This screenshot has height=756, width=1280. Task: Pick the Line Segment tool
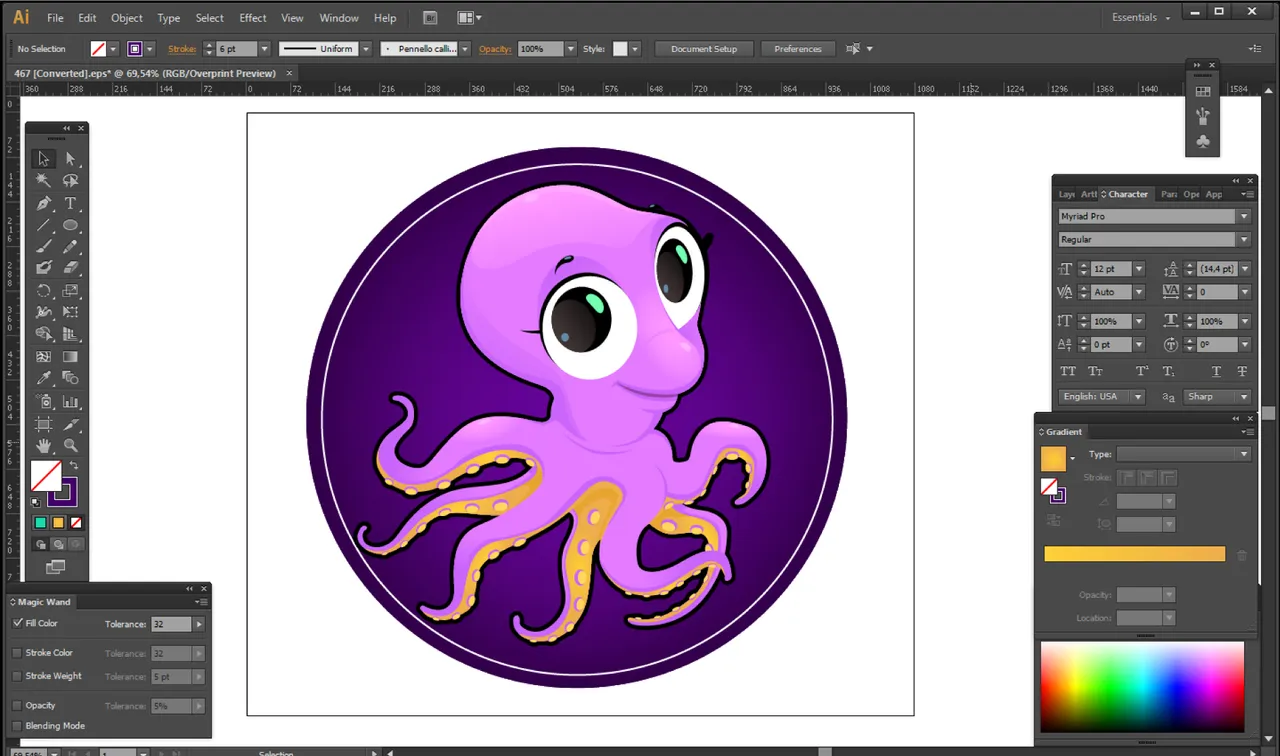(43, 225)
